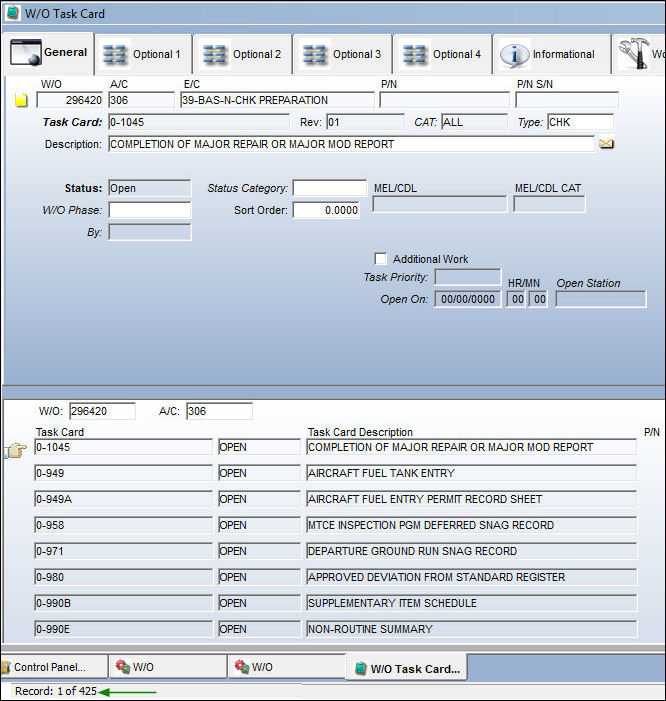This screenshot has width=666, height=701.
Task: Click the E/C field 39-BAS-N-CHK PREPARATION
Action: click(277, 100)
